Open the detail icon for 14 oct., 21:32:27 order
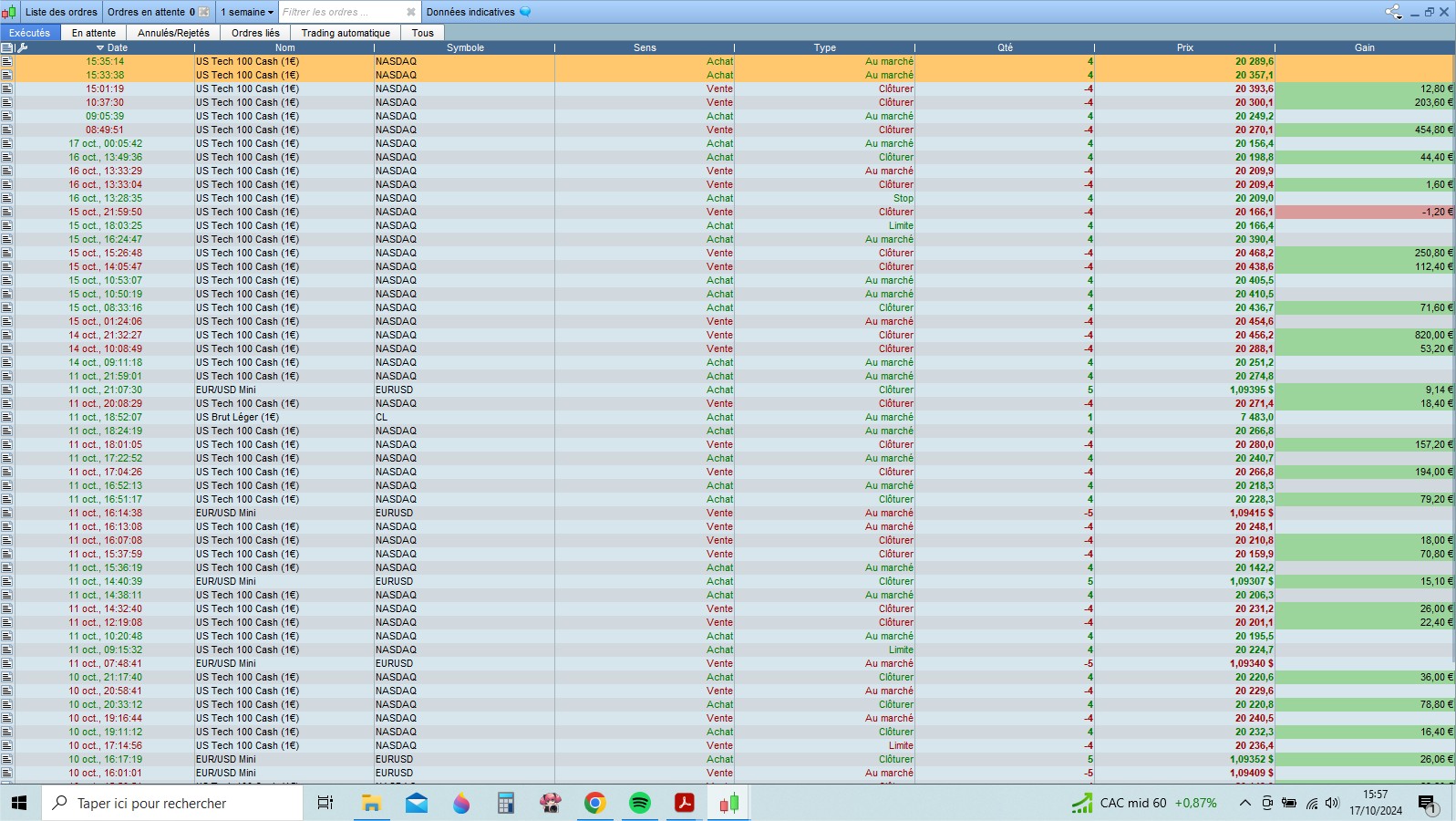The image size is (1456, 821). pos(7,335)
